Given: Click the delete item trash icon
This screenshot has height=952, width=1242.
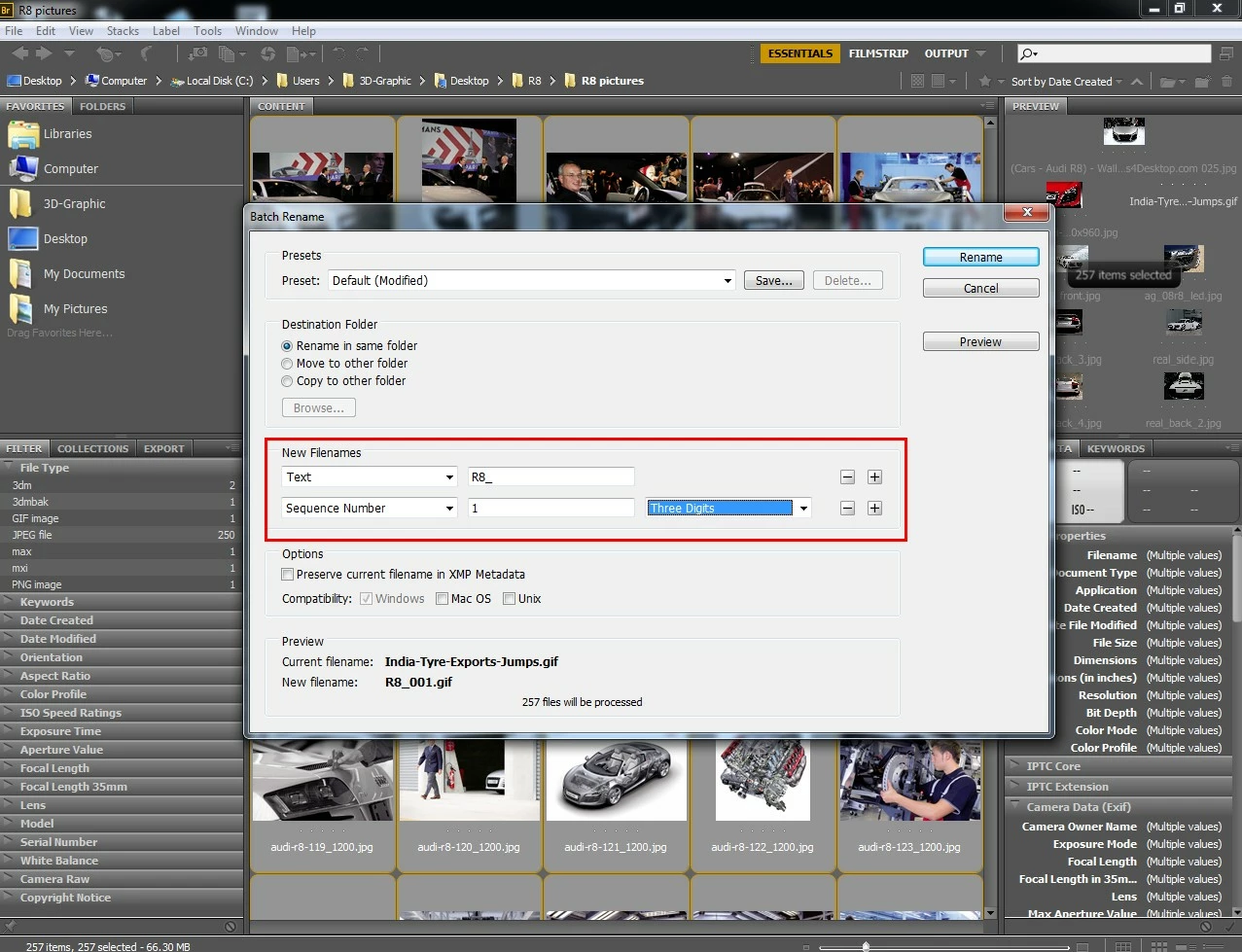Looking at the screenshot, I should point(1226,82).
